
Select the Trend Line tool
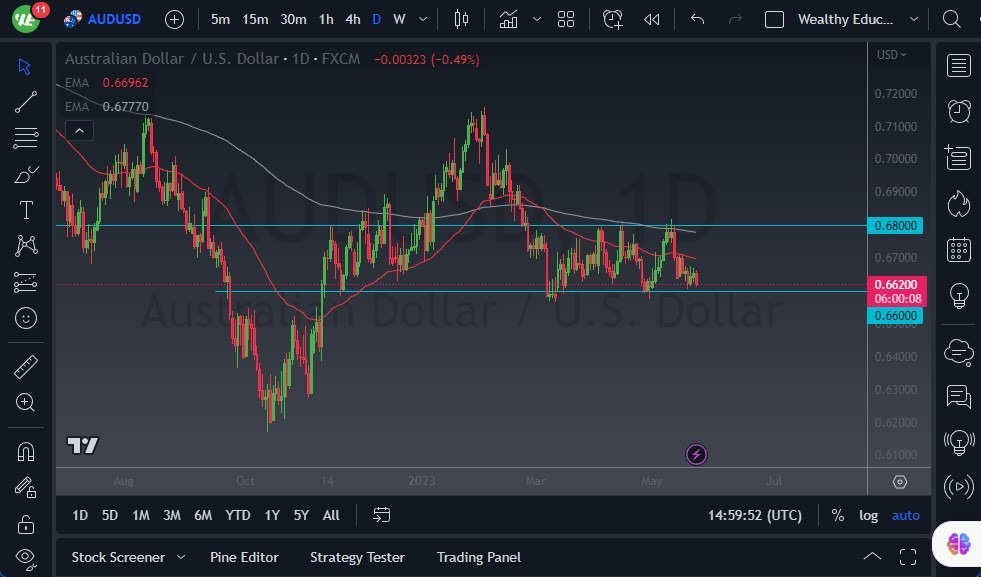coord(26,101)
